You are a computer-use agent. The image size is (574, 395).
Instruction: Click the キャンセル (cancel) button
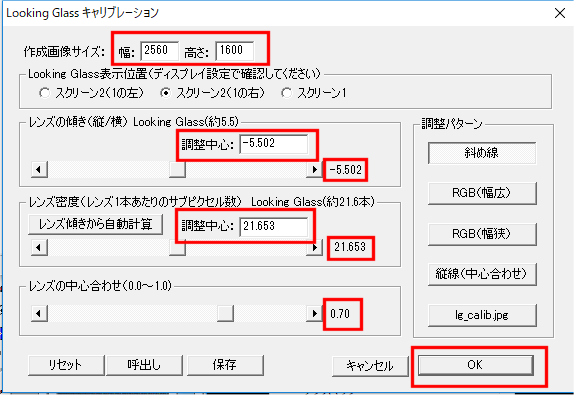tap(370, 366)
